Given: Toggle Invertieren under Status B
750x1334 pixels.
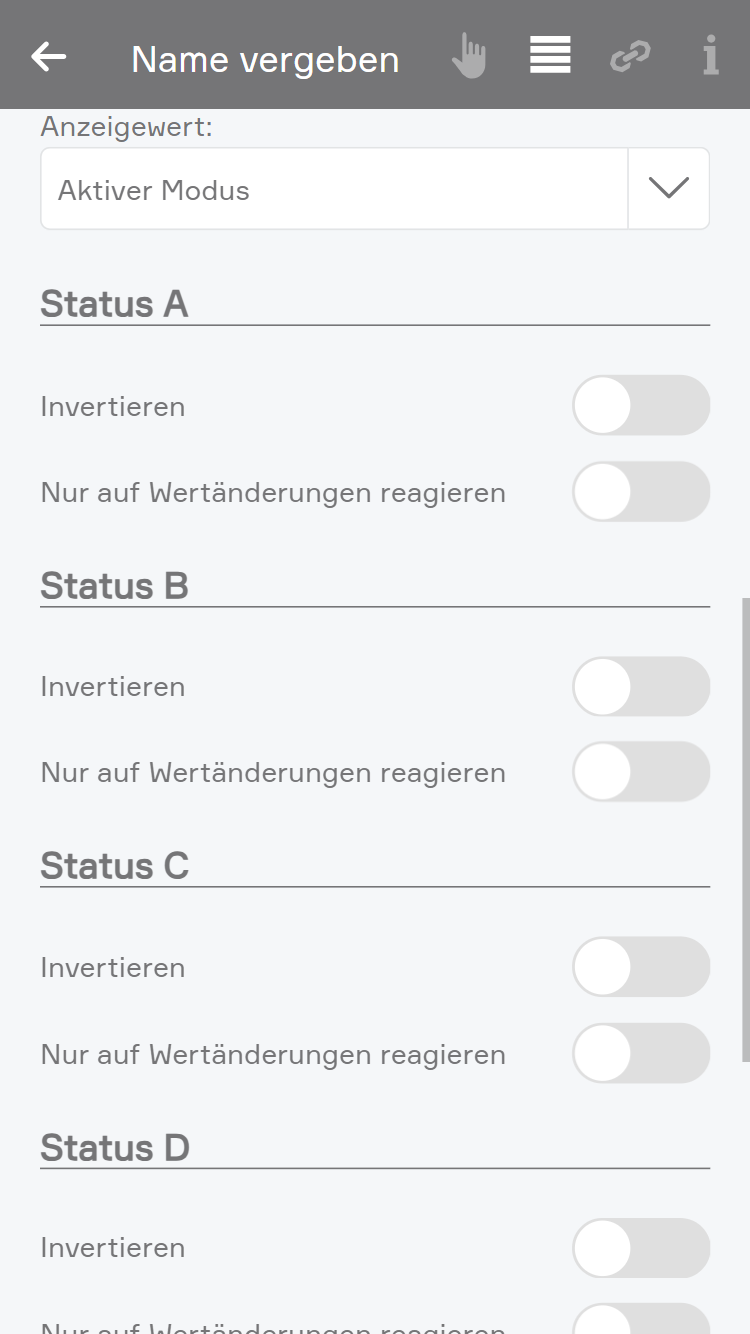Looking at the screenshot, I should tap(641, 687).
